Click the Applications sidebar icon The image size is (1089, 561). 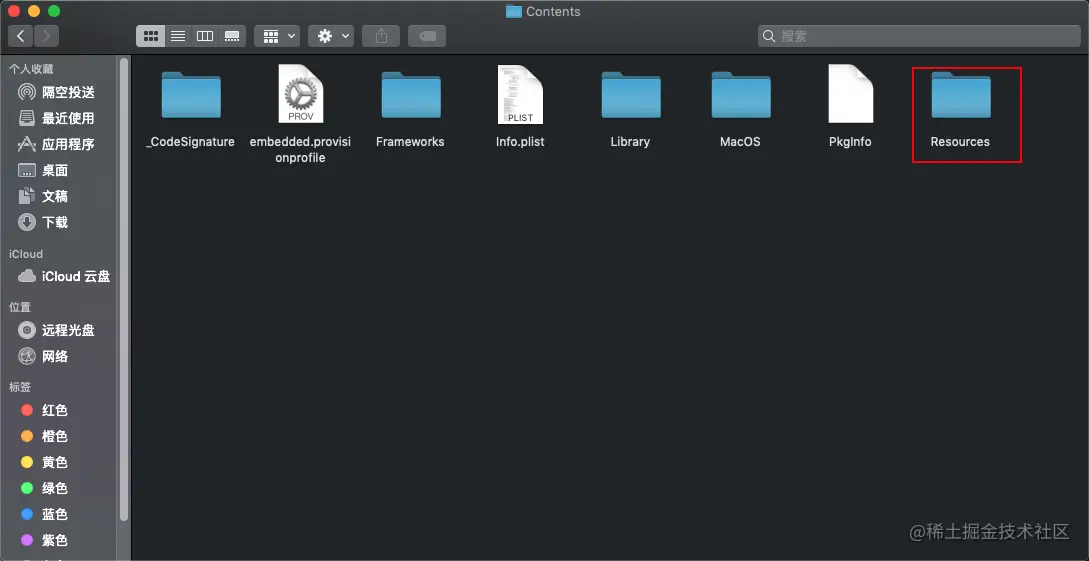(26, 144)
